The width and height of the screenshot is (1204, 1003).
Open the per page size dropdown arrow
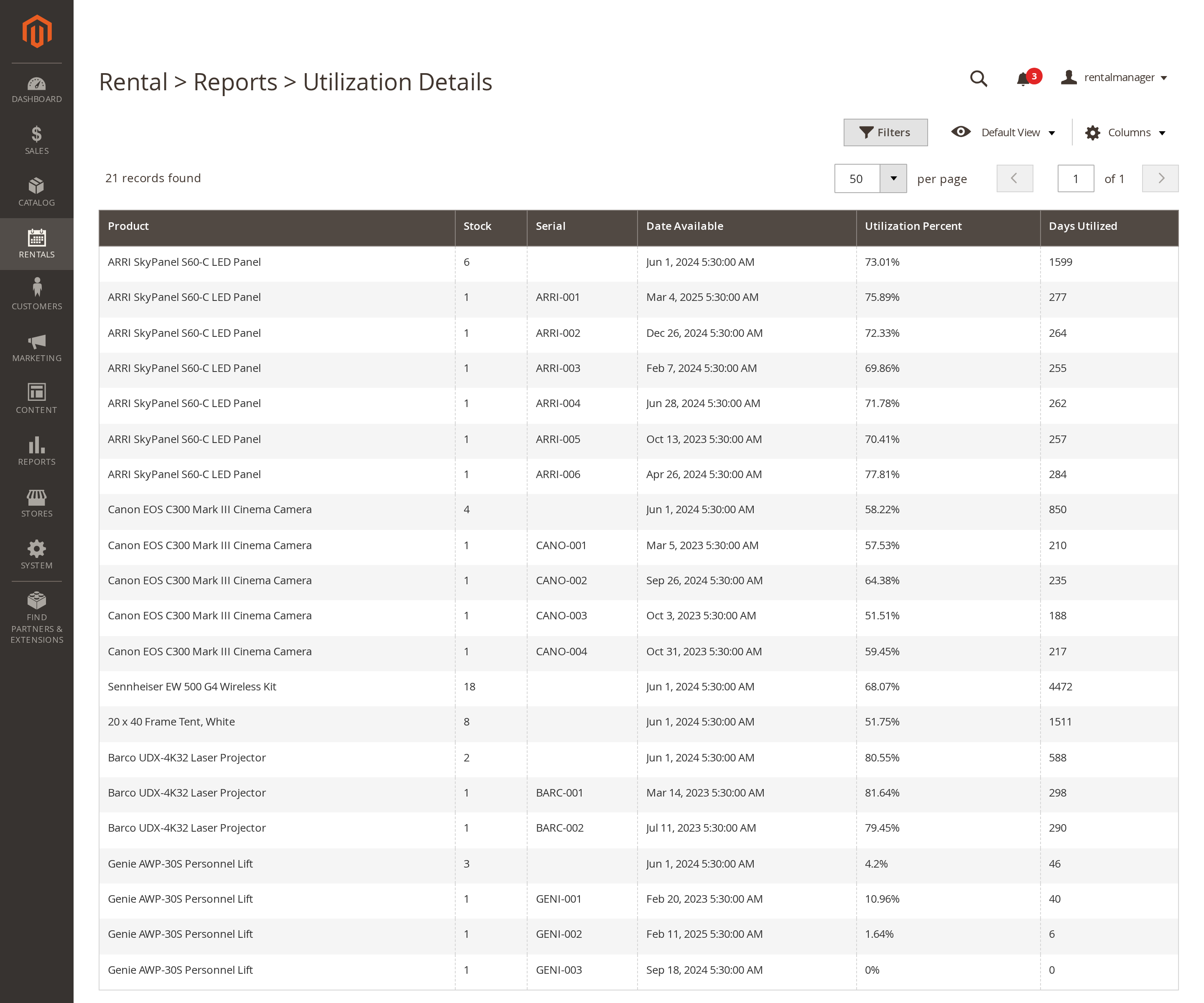click(893, 178)
